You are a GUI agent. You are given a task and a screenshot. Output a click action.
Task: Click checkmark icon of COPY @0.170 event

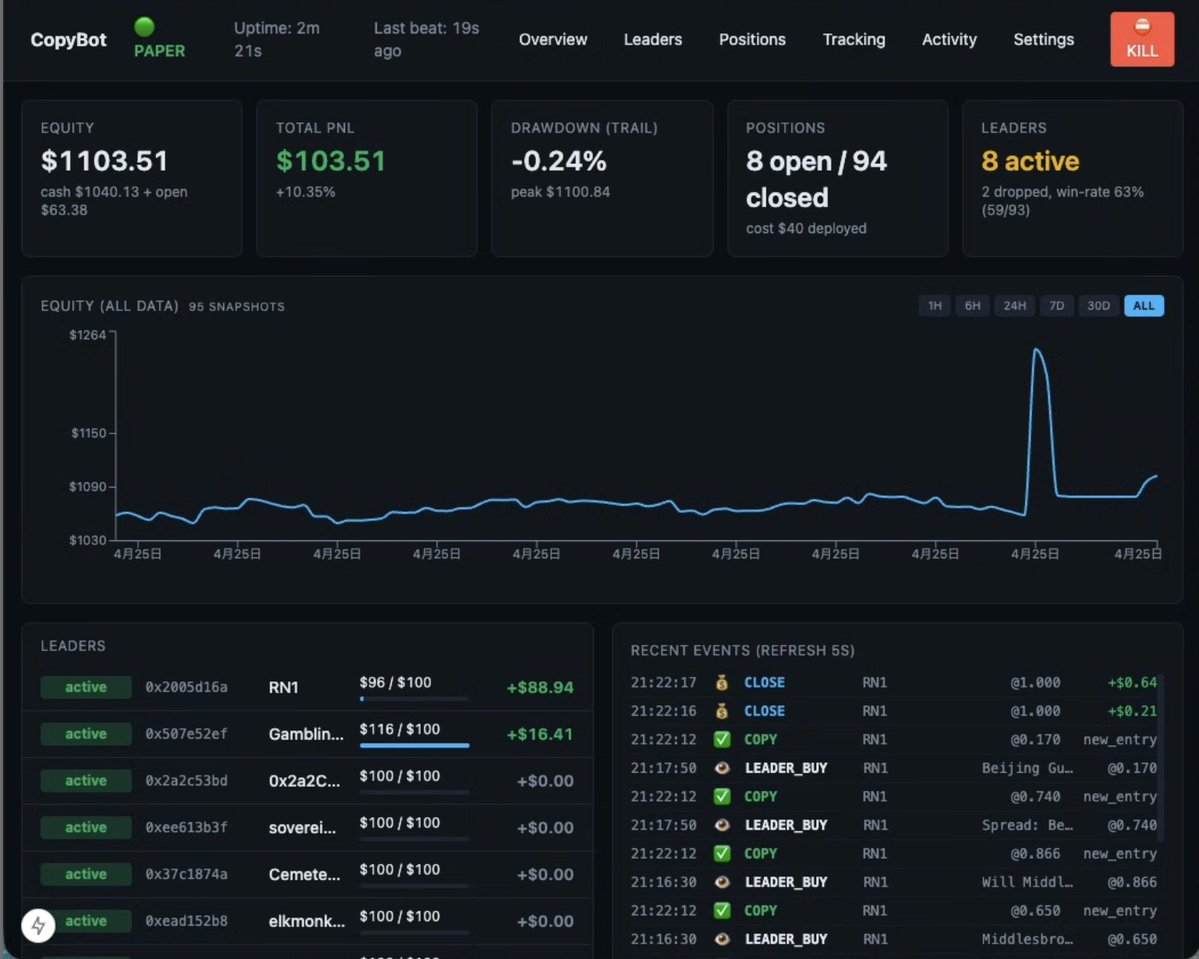coord(721,740)
